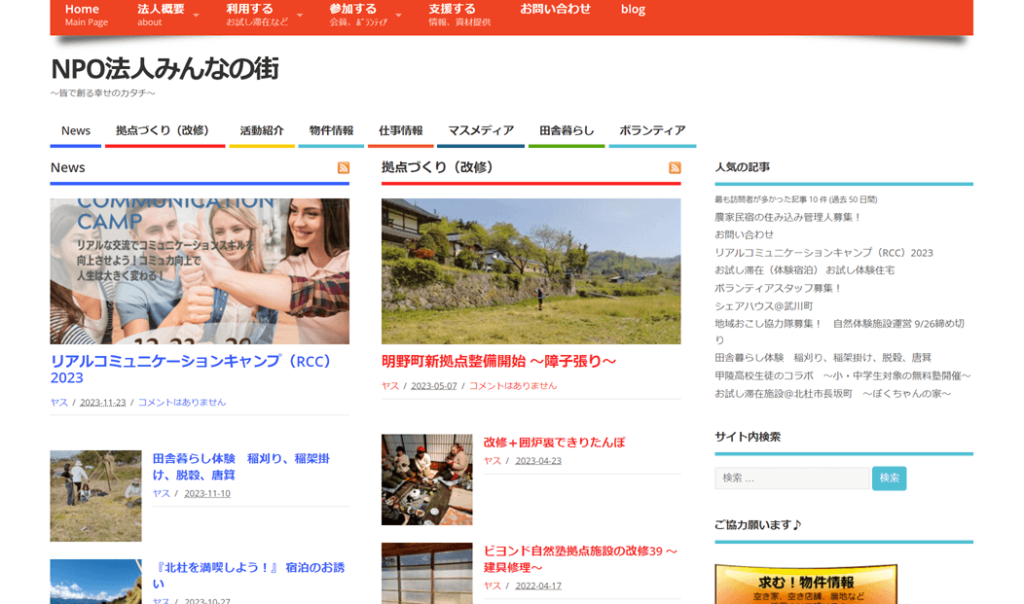
Task: Click the 2022-04-17 date link
Action: [x=538, y=586]
